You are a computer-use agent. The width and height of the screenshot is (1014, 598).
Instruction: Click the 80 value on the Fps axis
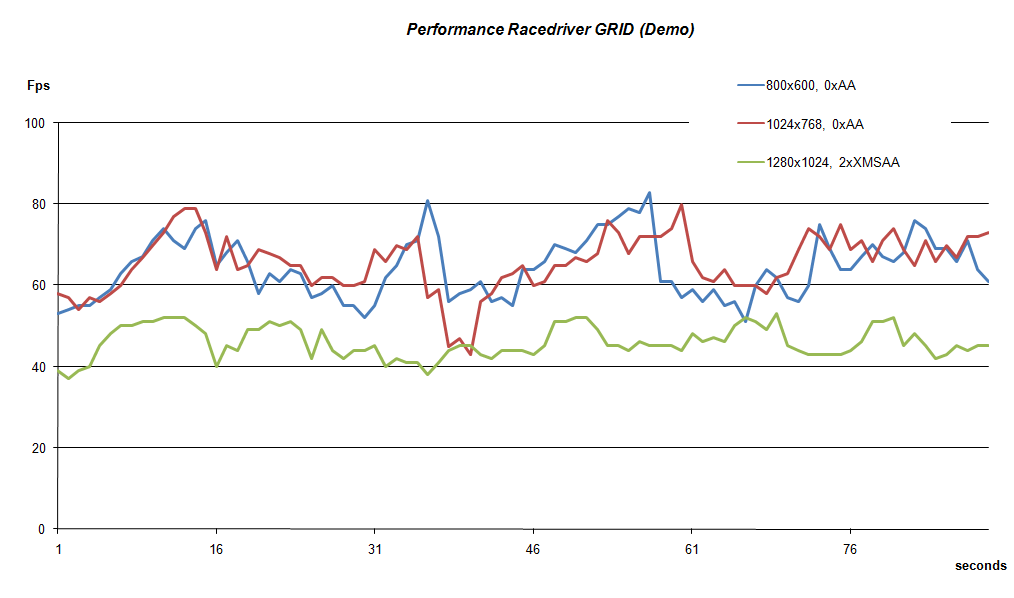39,204
